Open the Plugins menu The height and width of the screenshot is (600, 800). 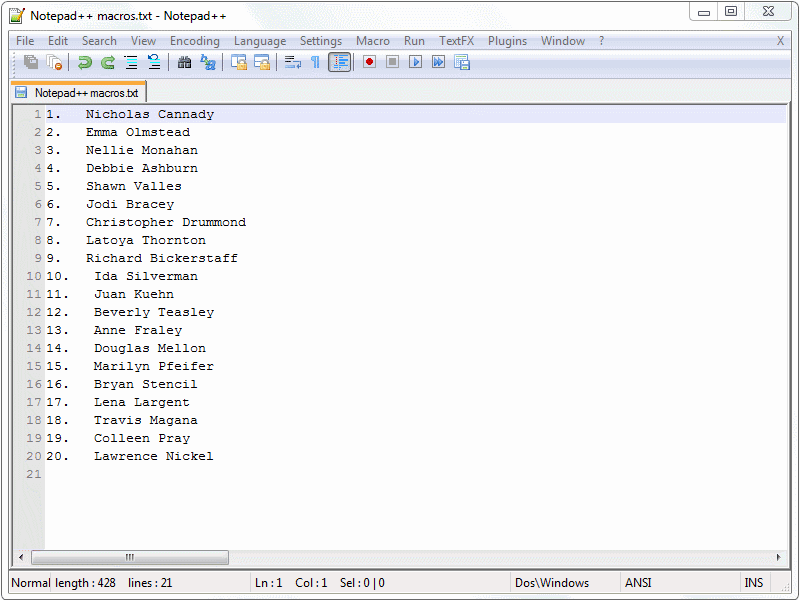[x=507, y=41]
